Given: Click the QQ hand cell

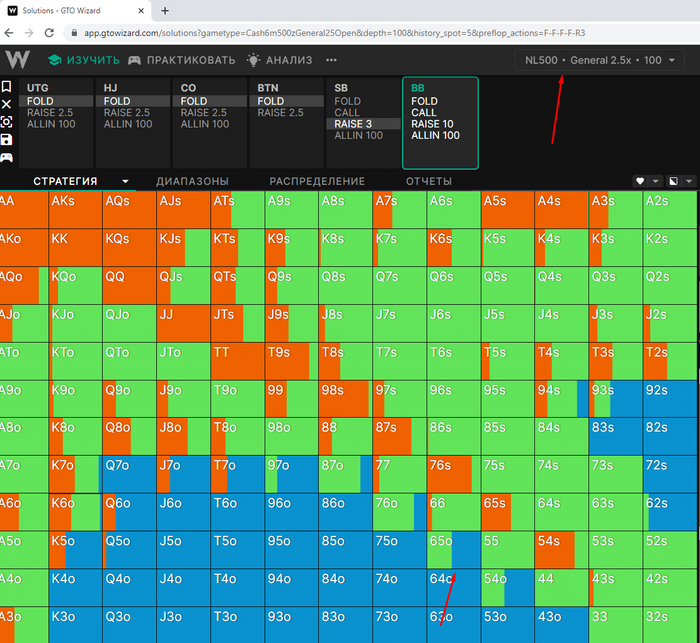Looking at the screenshot, I should [129, 286].
